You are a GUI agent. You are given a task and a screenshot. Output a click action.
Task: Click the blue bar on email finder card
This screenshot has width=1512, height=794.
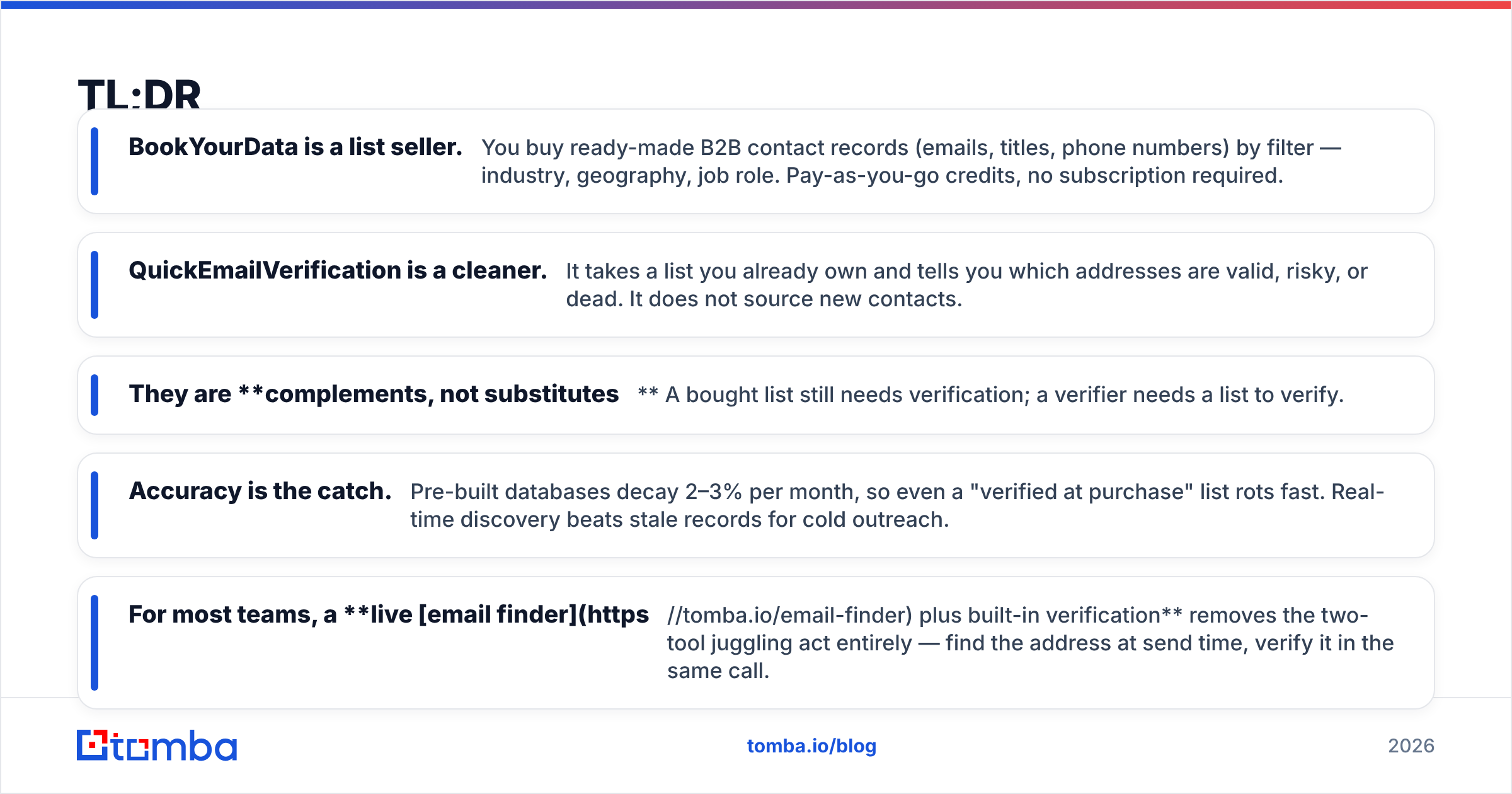94,643
